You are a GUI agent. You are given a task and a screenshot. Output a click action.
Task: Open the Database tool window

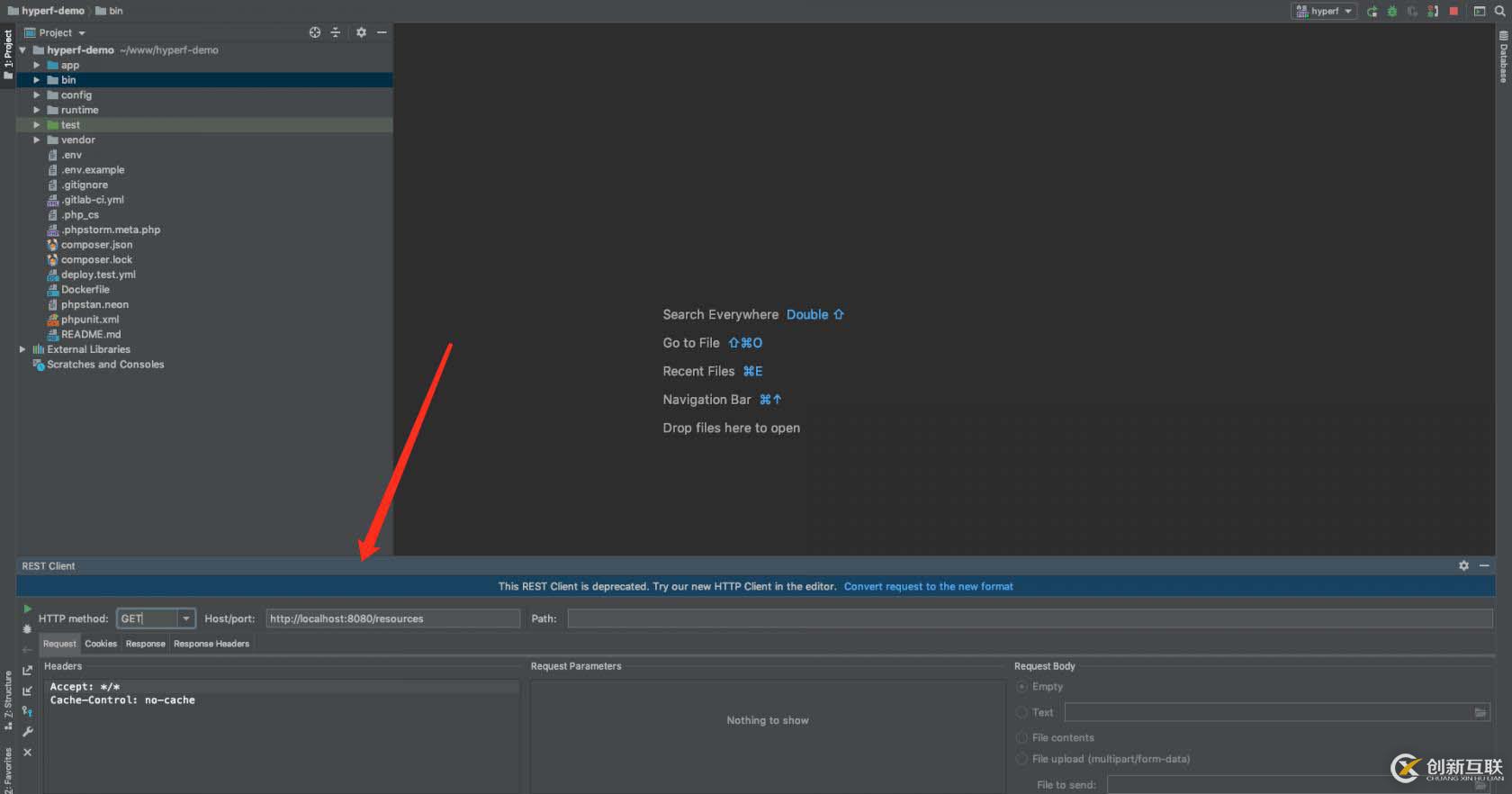point(1503,57)
